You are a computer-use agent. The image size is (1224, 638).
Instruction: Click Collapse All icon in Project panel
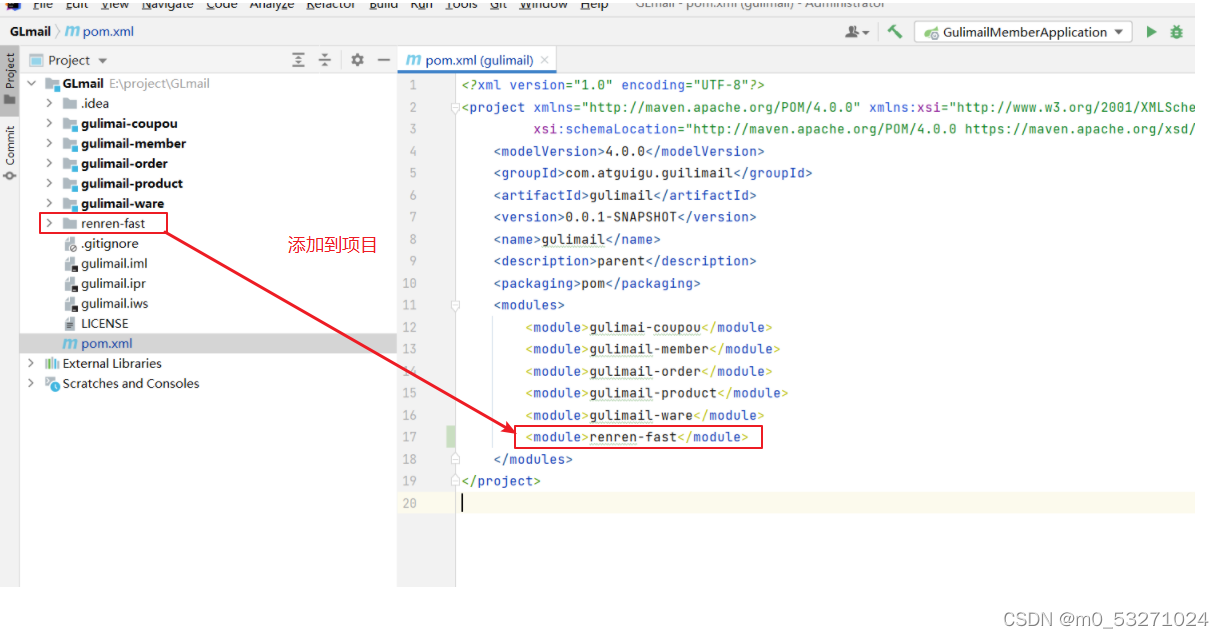(324, 60)
